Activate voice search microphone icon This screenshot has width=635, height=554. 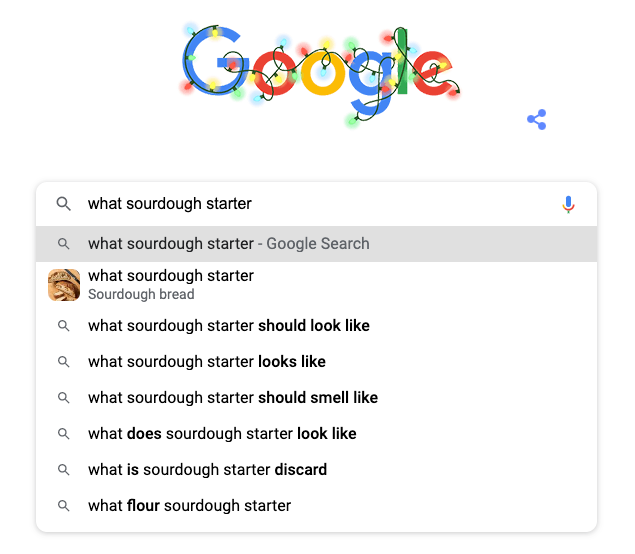568,204
